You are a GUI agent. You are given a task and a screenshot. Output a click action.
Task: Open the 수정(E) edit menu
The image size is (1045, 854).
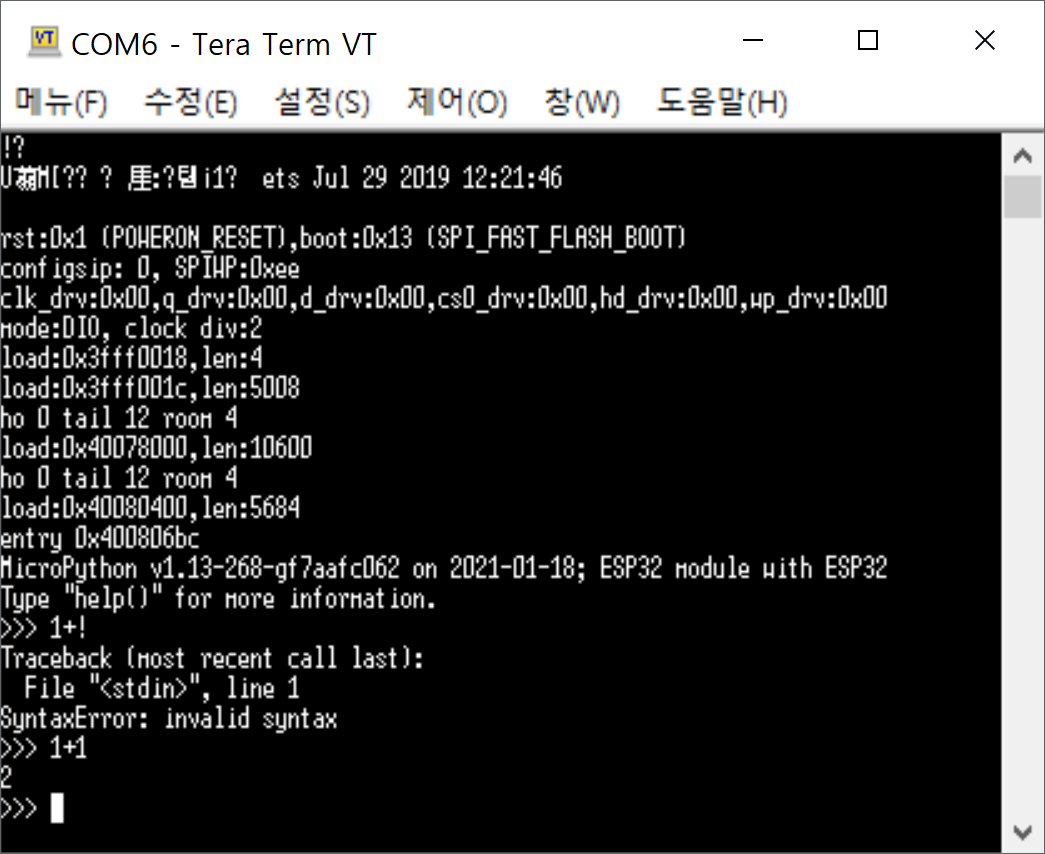pyautogui.click(x=191, y=102)
